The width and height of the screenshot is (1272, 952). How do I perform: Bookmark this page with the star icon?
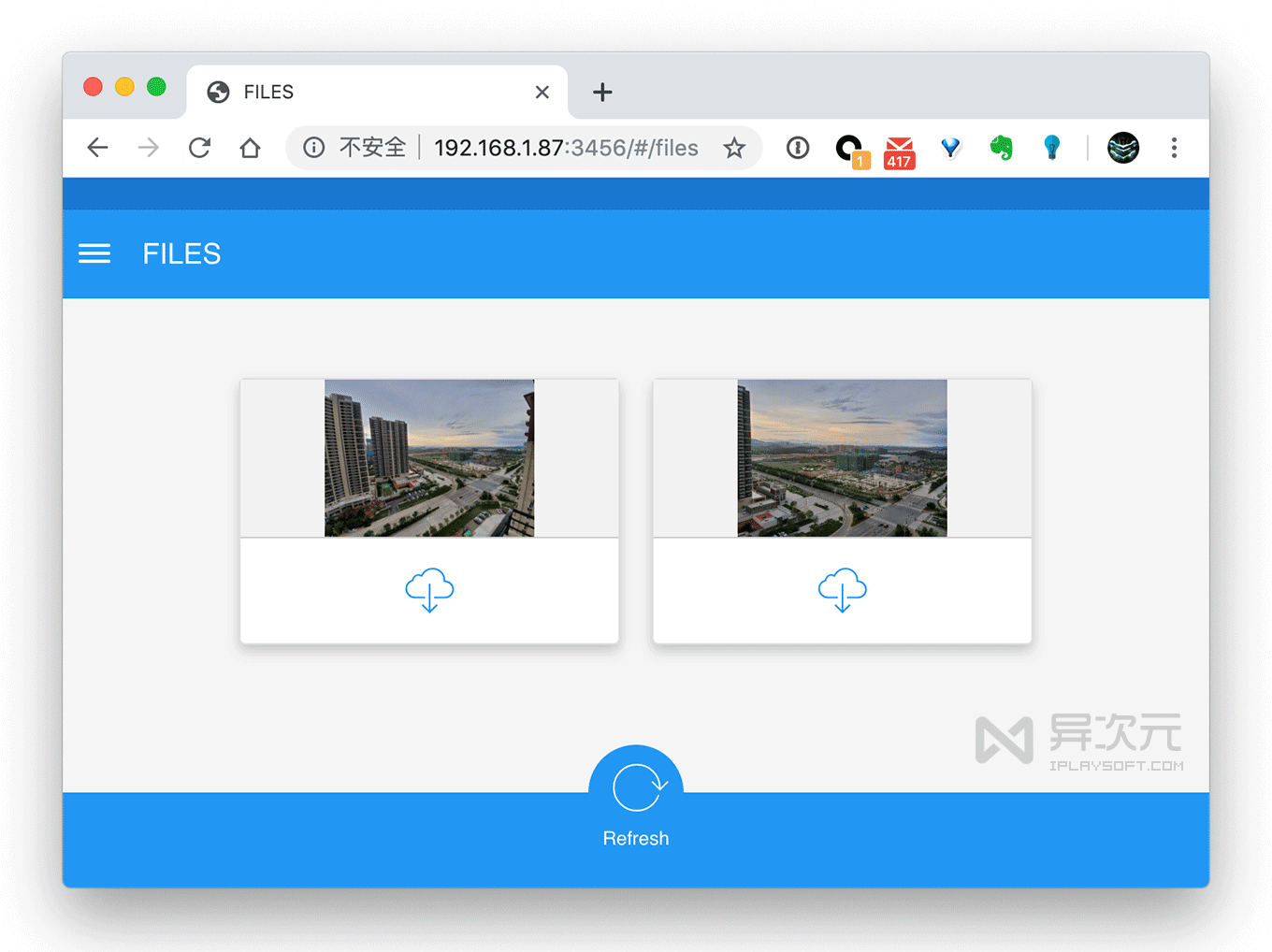tap(734, 148)
